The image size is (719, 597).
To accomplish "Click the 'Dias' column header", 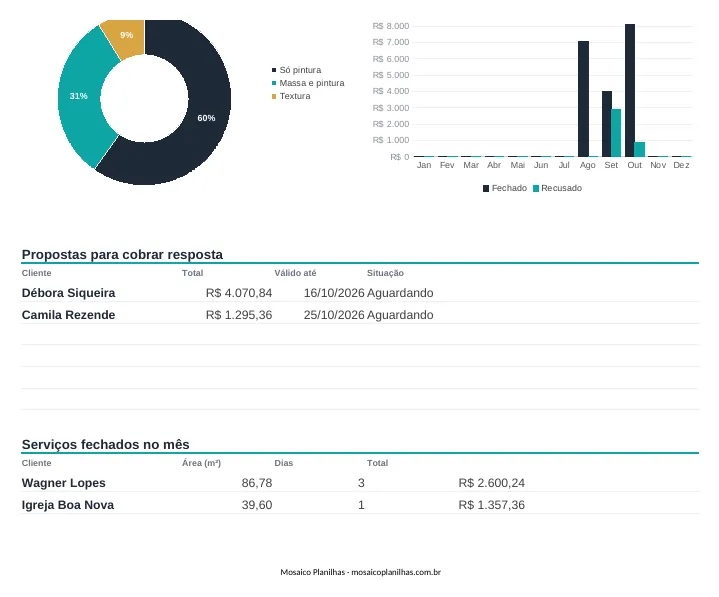I will [283, 463].
